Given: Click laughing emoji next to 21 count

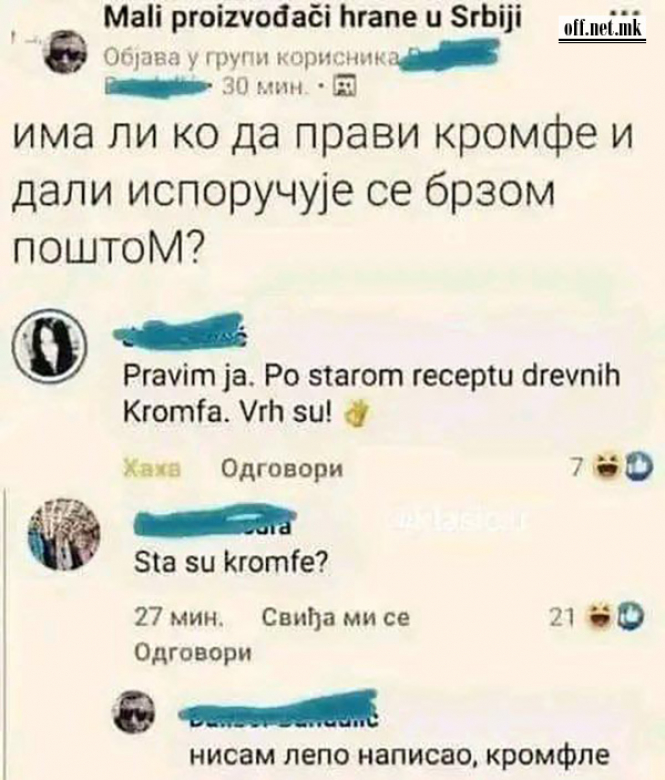Looking at the screenshot, I should (x=598, y=616).
